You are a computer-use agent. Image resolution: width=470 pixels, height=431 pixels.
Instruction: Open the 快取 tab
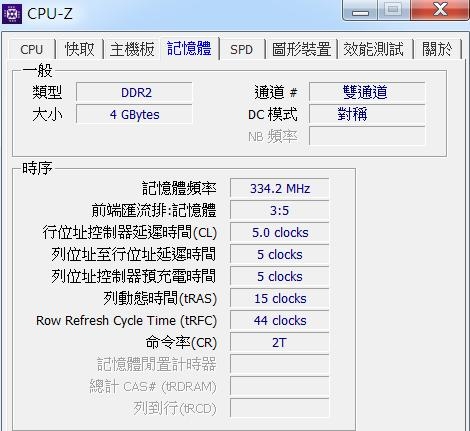pyautogui.click(x=79, y=50)
